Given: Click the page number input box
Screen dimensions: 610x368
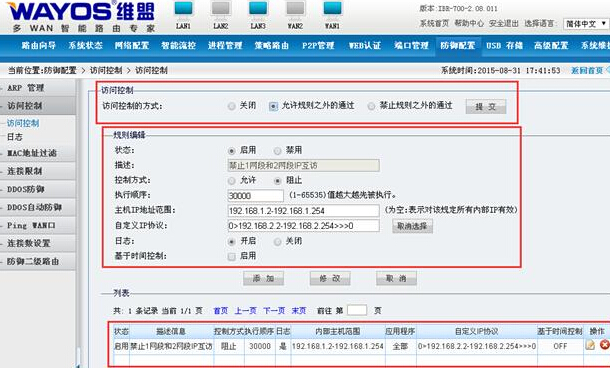Looking at the screenshot, I should click(x=357, y=310).
